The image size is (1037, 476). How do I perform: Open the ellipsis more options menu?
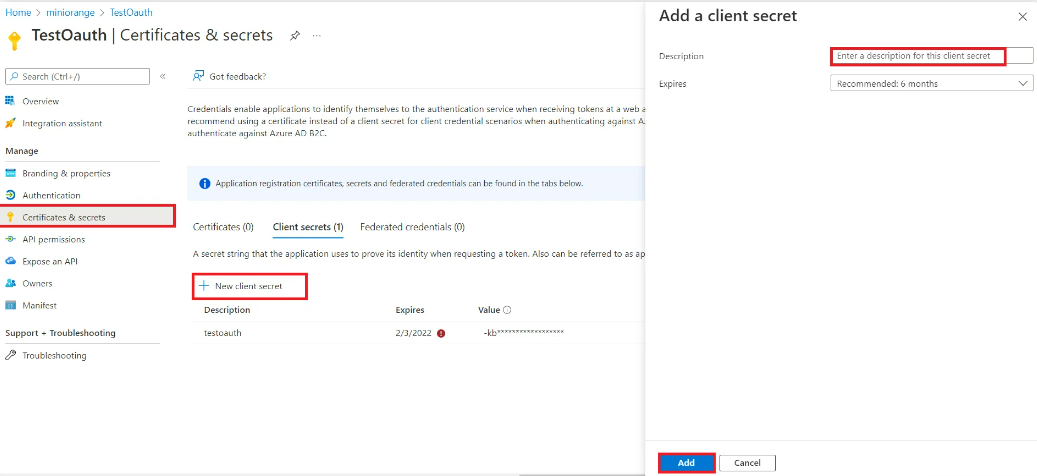[317, 36]
